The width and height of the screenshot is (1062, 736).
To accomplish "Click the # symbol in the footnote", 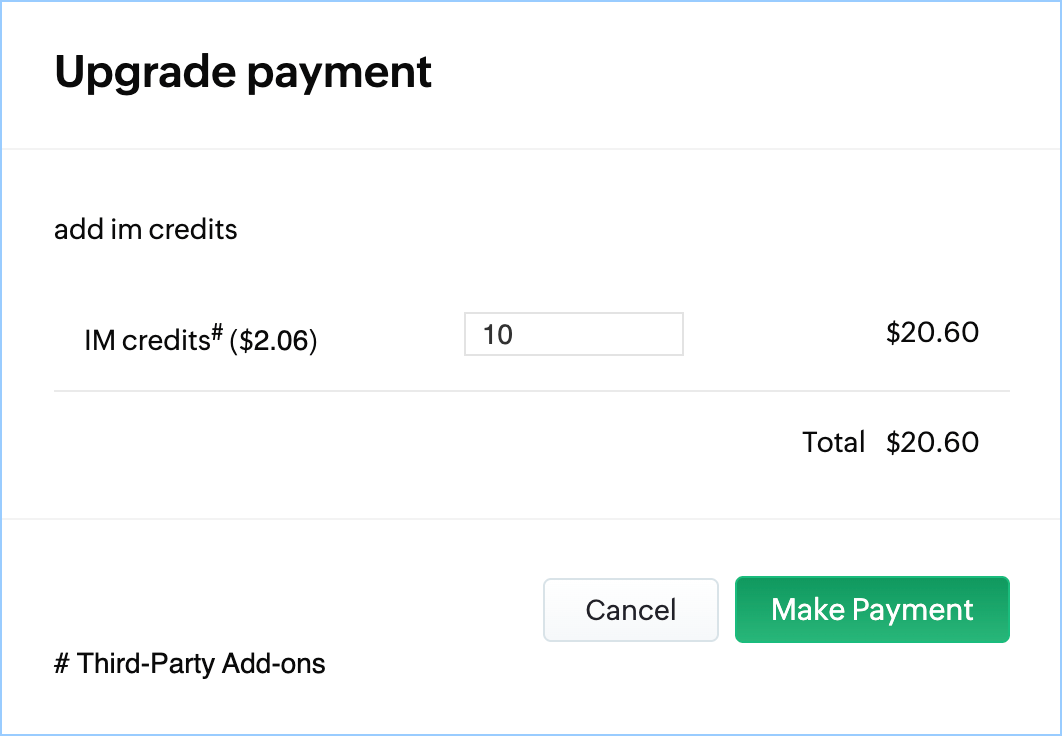I will point(61,663).
